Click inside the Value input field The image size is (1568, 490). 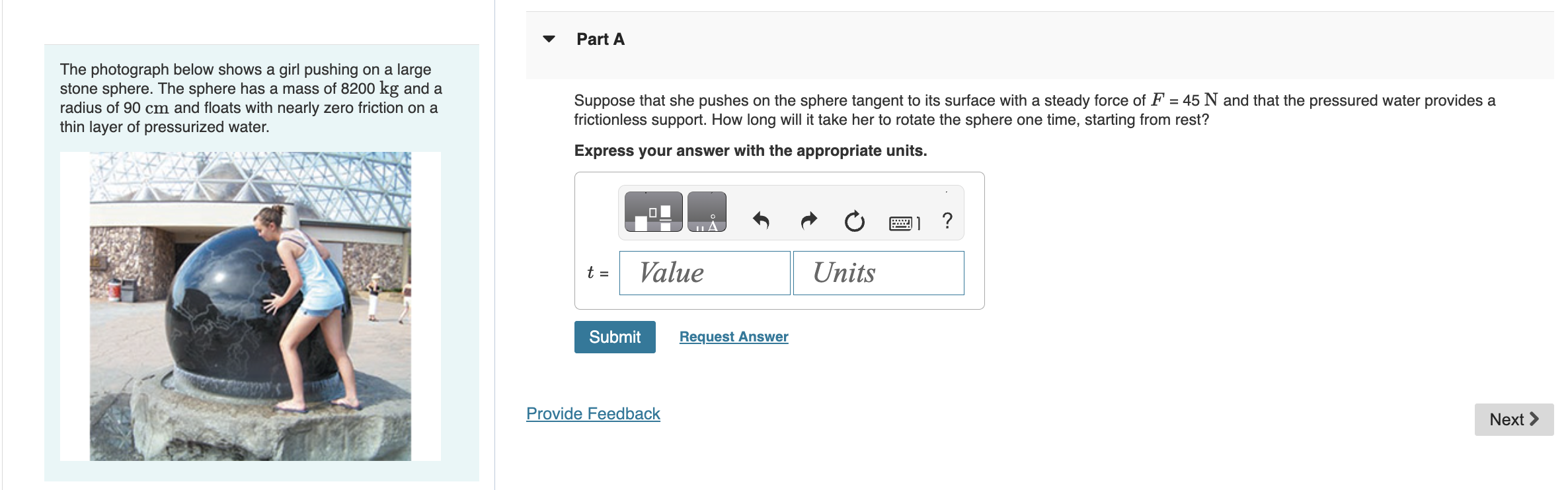pos(703,273)
